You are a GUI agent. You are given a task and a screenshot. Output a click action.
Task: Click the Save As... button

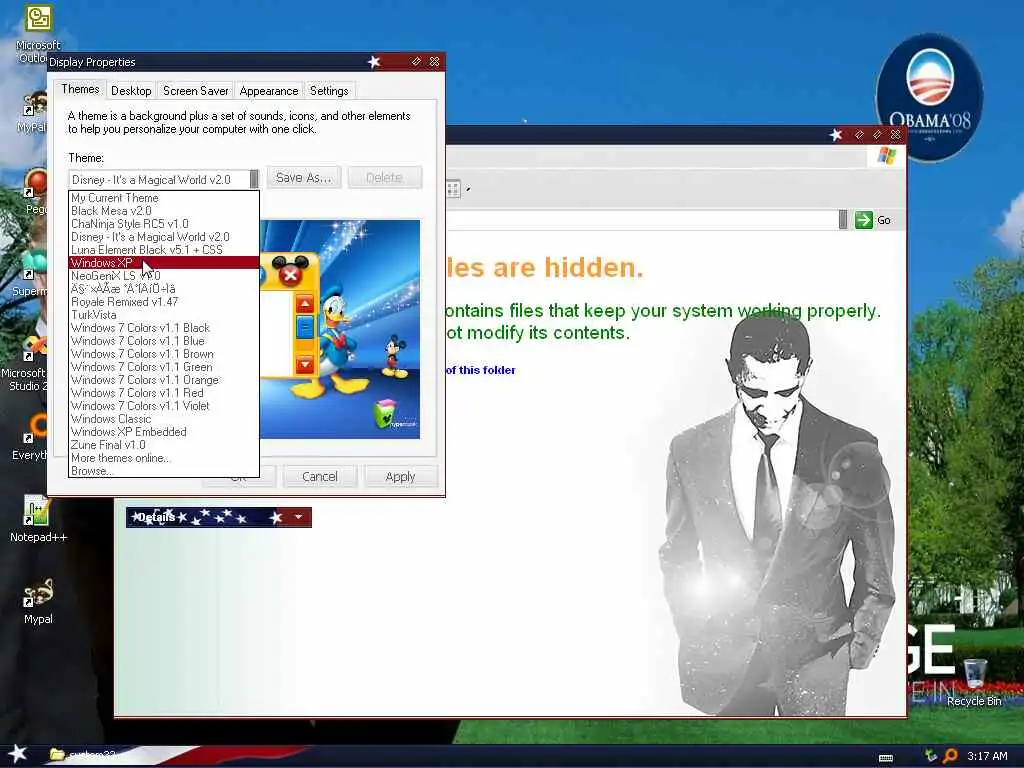pos(304,178)
